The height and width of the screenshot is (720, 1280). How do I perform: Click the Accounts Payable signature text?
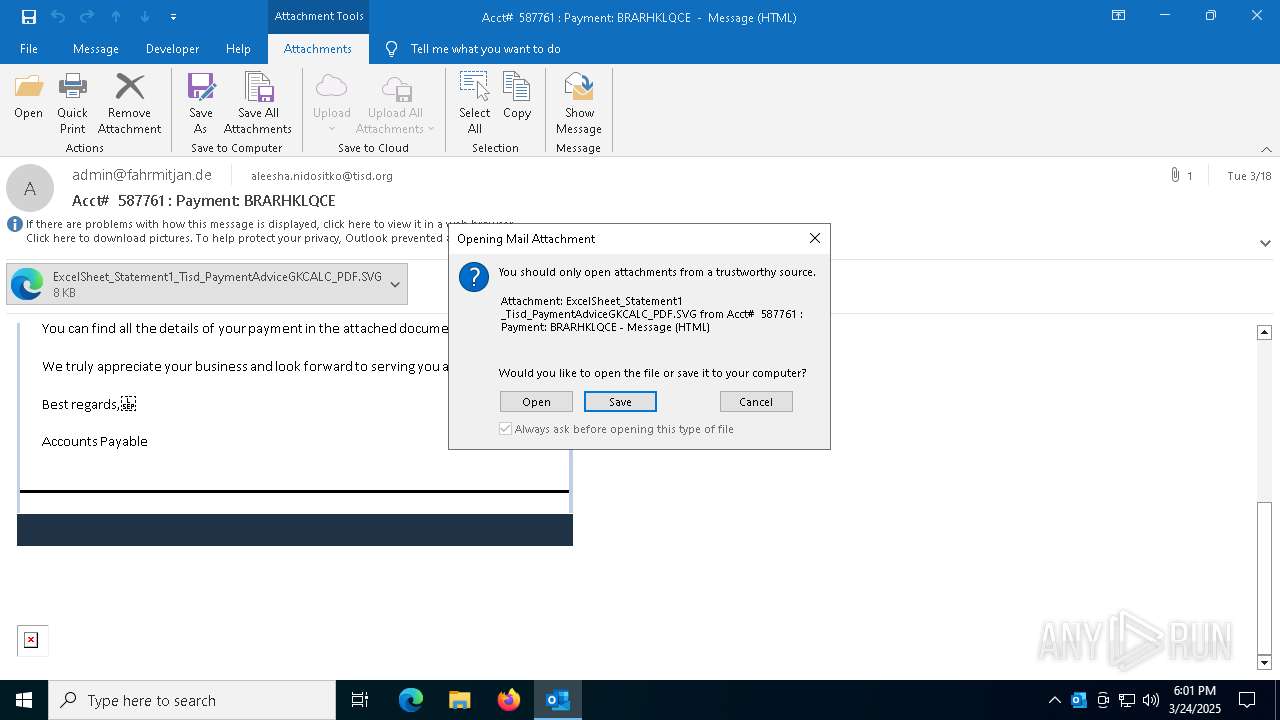pos(95,441)
